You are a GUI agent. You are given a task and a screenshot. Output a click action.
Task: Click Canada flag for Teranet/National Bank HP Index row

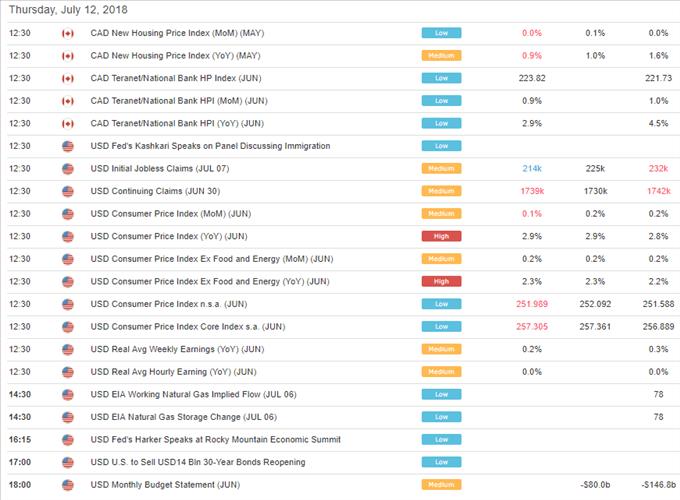pos(68,78)
